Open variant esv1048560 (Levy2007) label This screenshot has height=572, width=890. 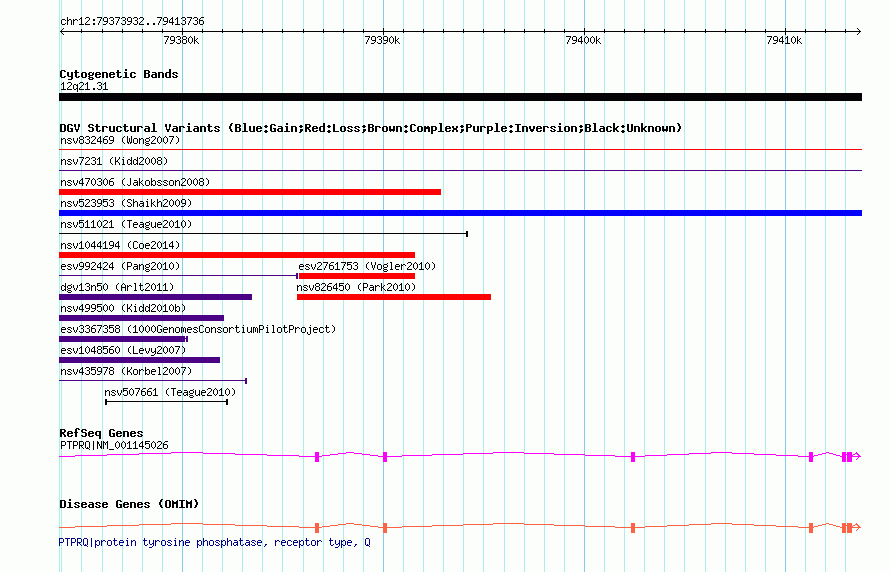123,350
